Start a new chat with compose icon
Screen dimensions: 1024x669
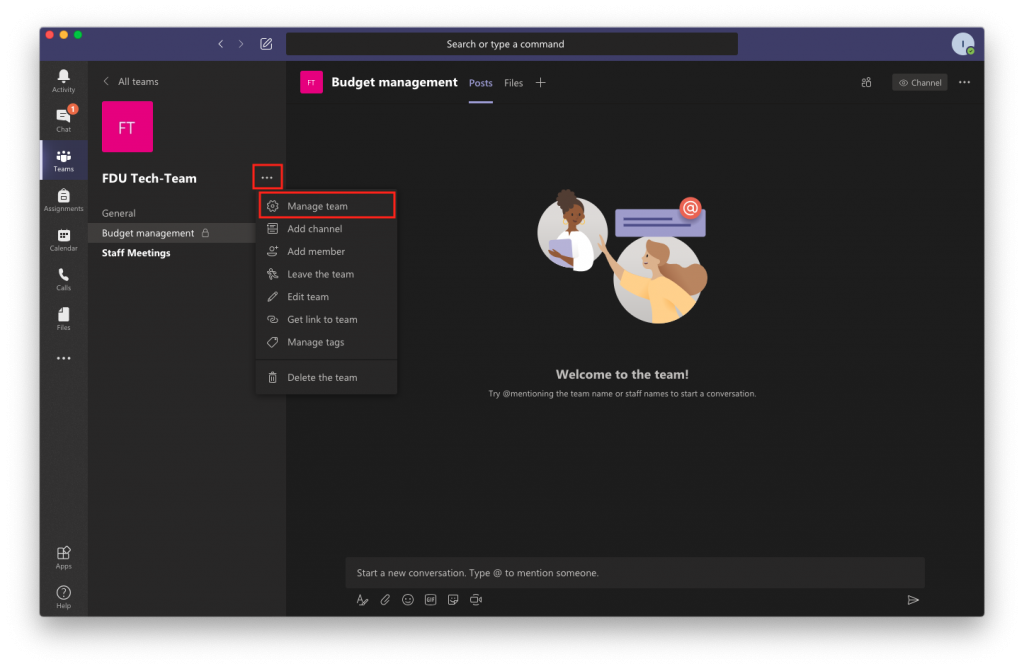click(266, 44)
